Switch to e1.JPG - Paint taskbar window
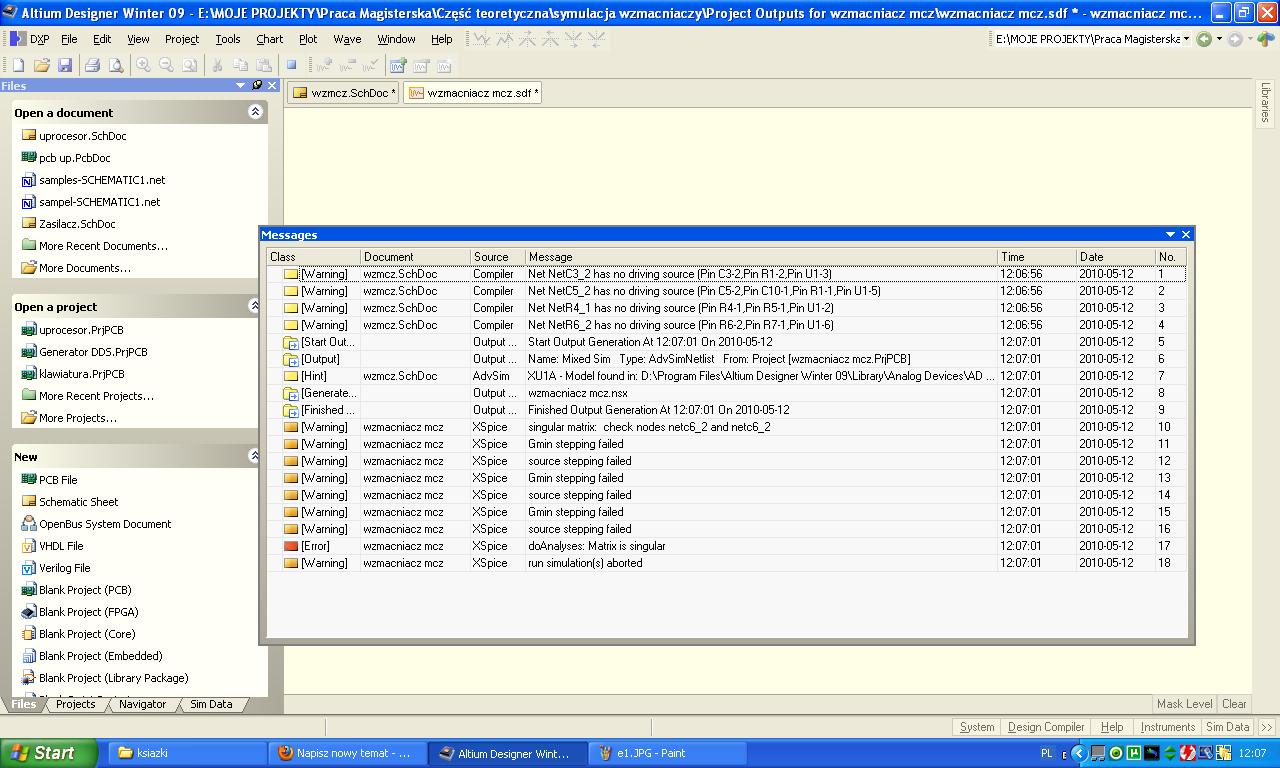The height and width of the screenshot is (768, 1280). [667, 753]
